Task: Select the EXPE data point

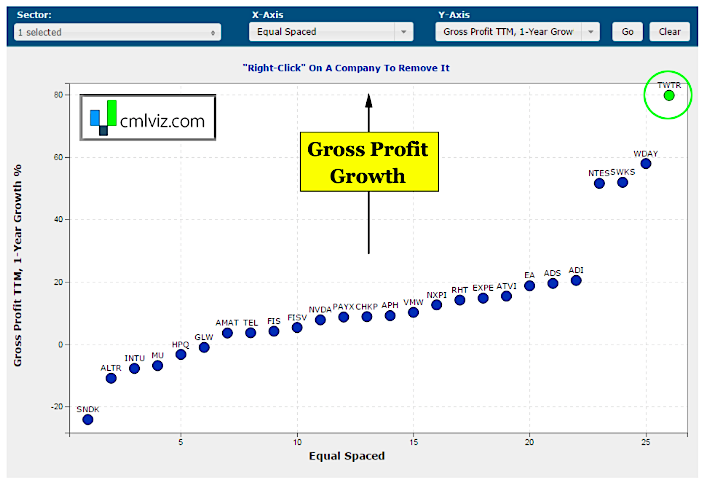Action: click(x=483, y=298)
